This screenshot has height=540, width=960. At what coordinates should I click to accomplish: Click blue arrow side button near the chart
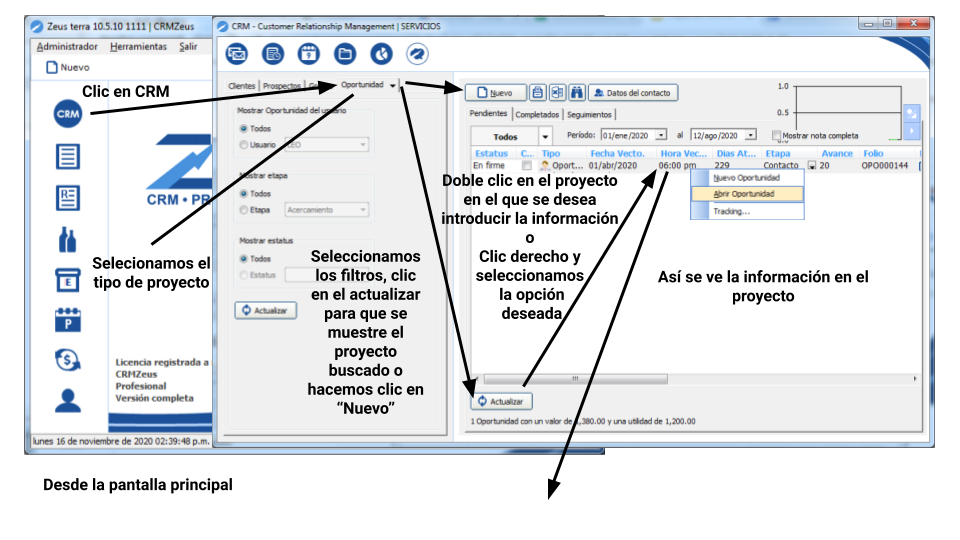[x=912, y=130]
